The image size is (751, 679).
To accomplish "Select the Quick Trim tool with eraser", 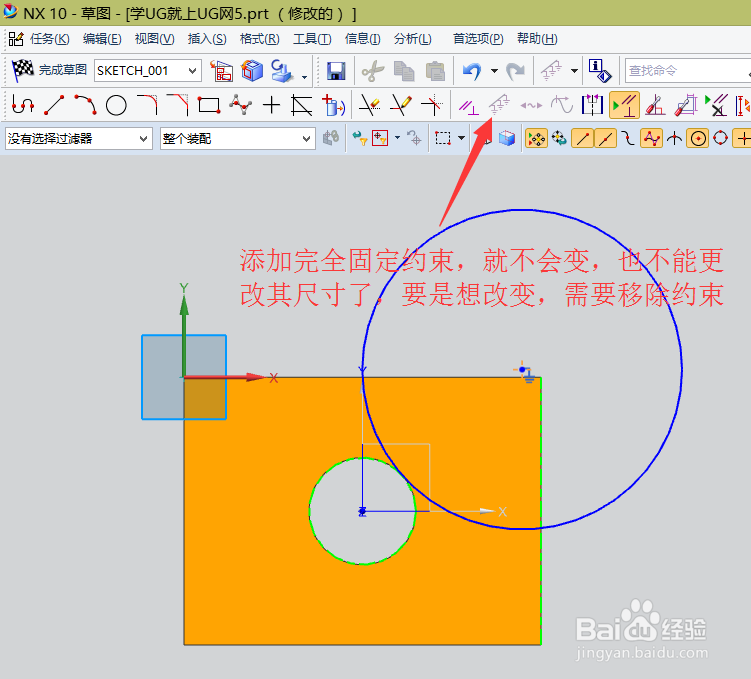I will 370,105.
